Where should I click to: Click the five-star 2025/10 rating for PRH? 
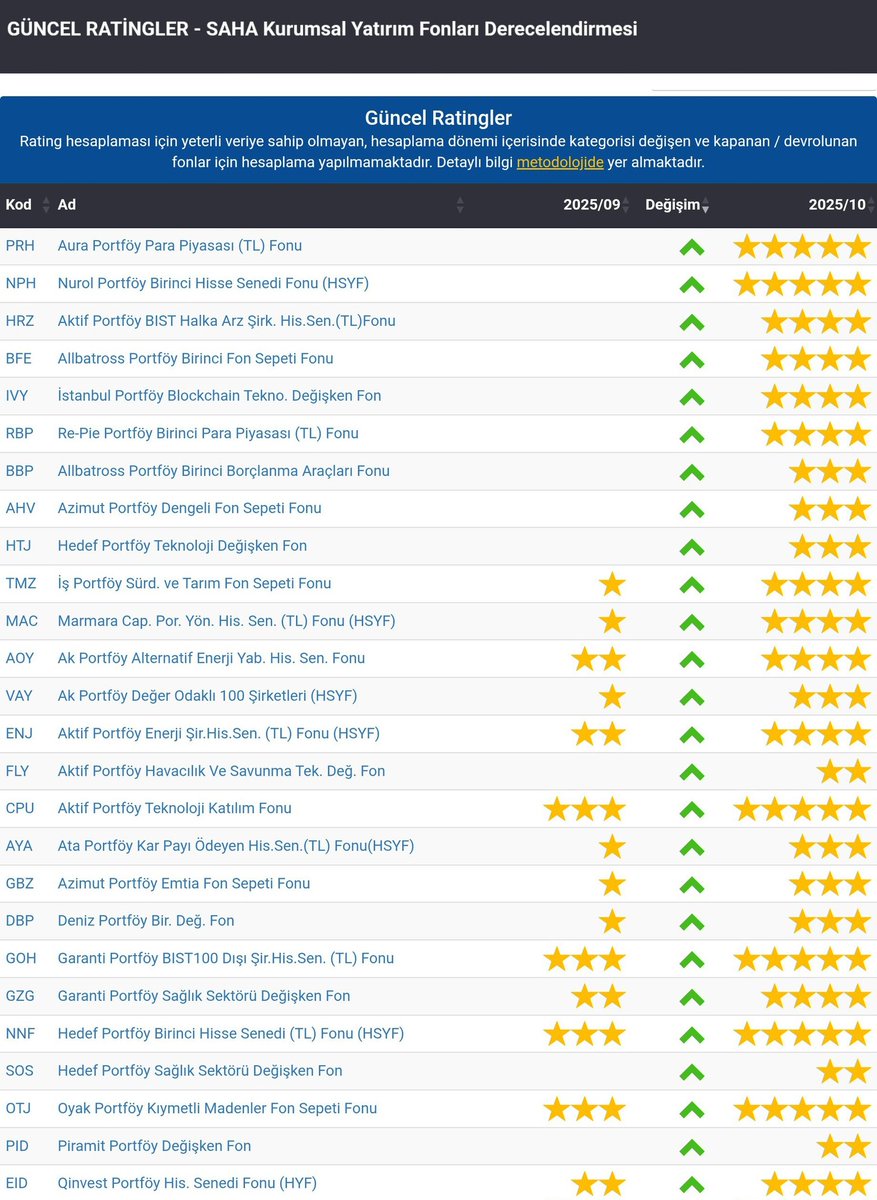pos(802,246)
